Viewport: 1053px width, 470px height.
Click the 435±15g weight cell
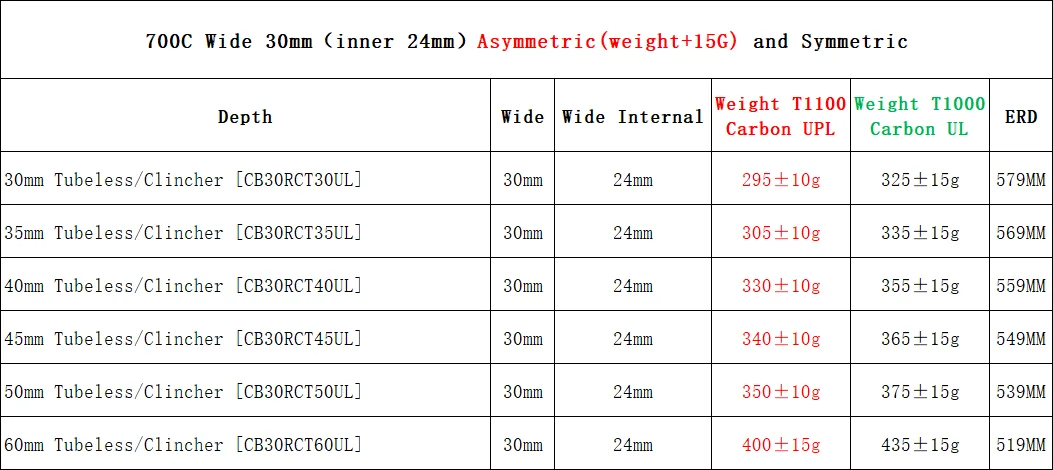tap(920, 444)
